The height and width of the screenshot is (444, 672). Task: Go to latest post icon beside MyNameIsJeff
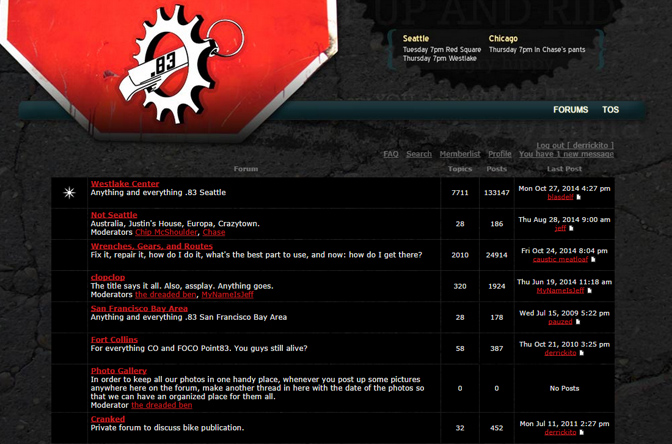pyautogui.click(x=589, y=291)
